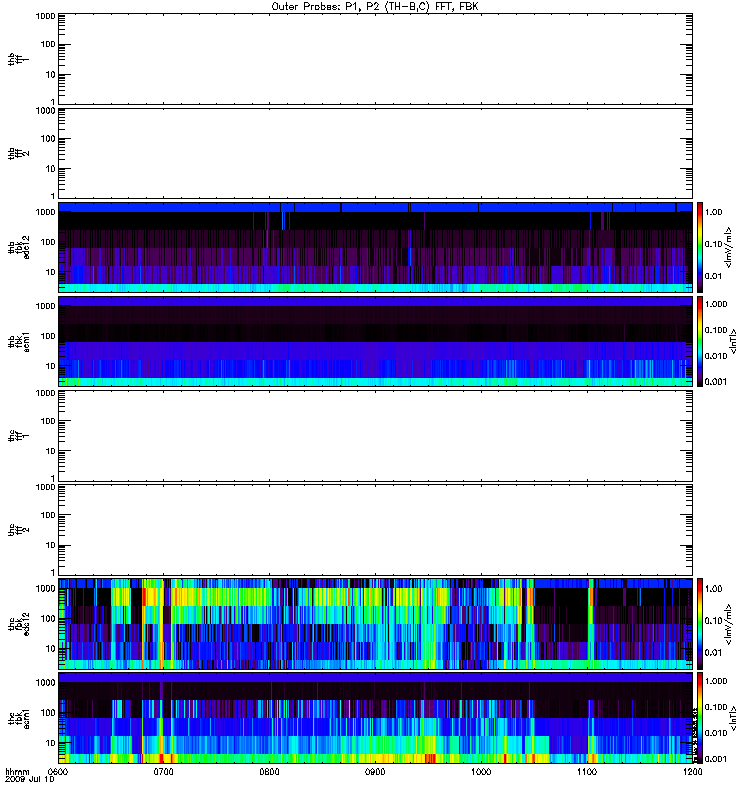Viewport: 750px width, 800px height.
Task: Click the "thb fff 2" y-axis label
Action: click(18, 154)
